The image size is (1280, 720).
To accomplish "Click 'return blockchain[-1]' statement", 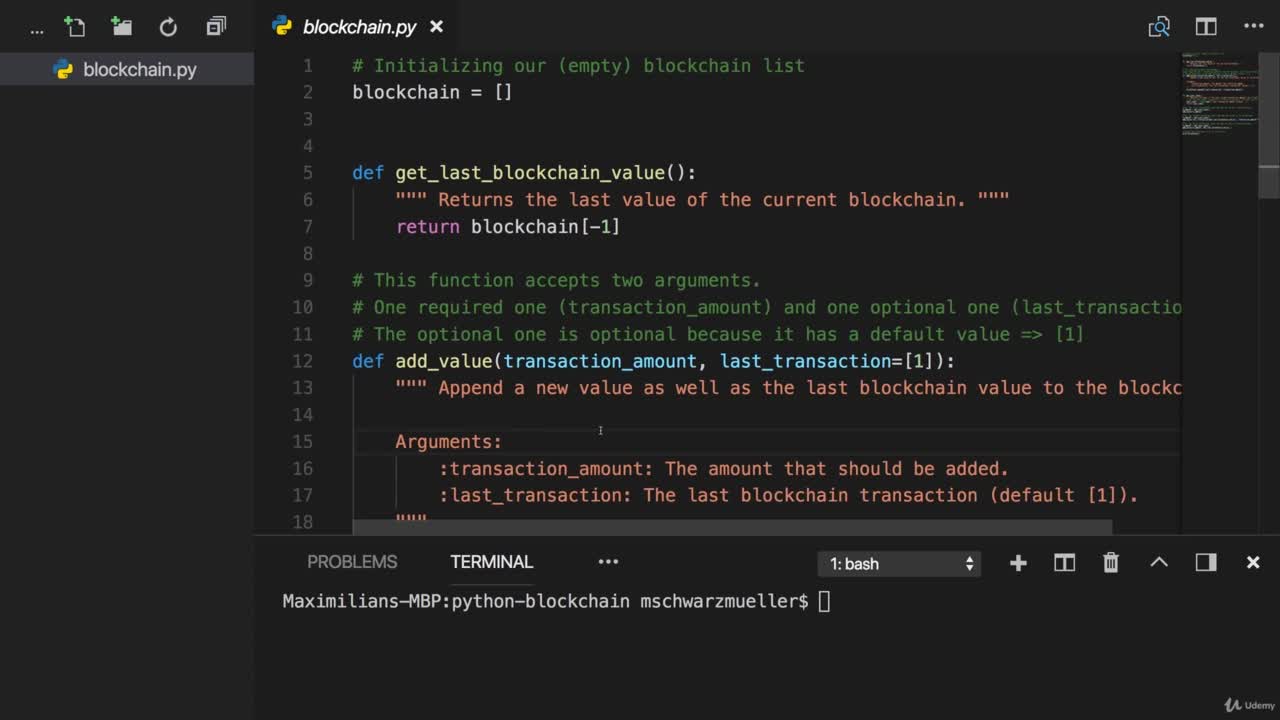I will point(508,227).
